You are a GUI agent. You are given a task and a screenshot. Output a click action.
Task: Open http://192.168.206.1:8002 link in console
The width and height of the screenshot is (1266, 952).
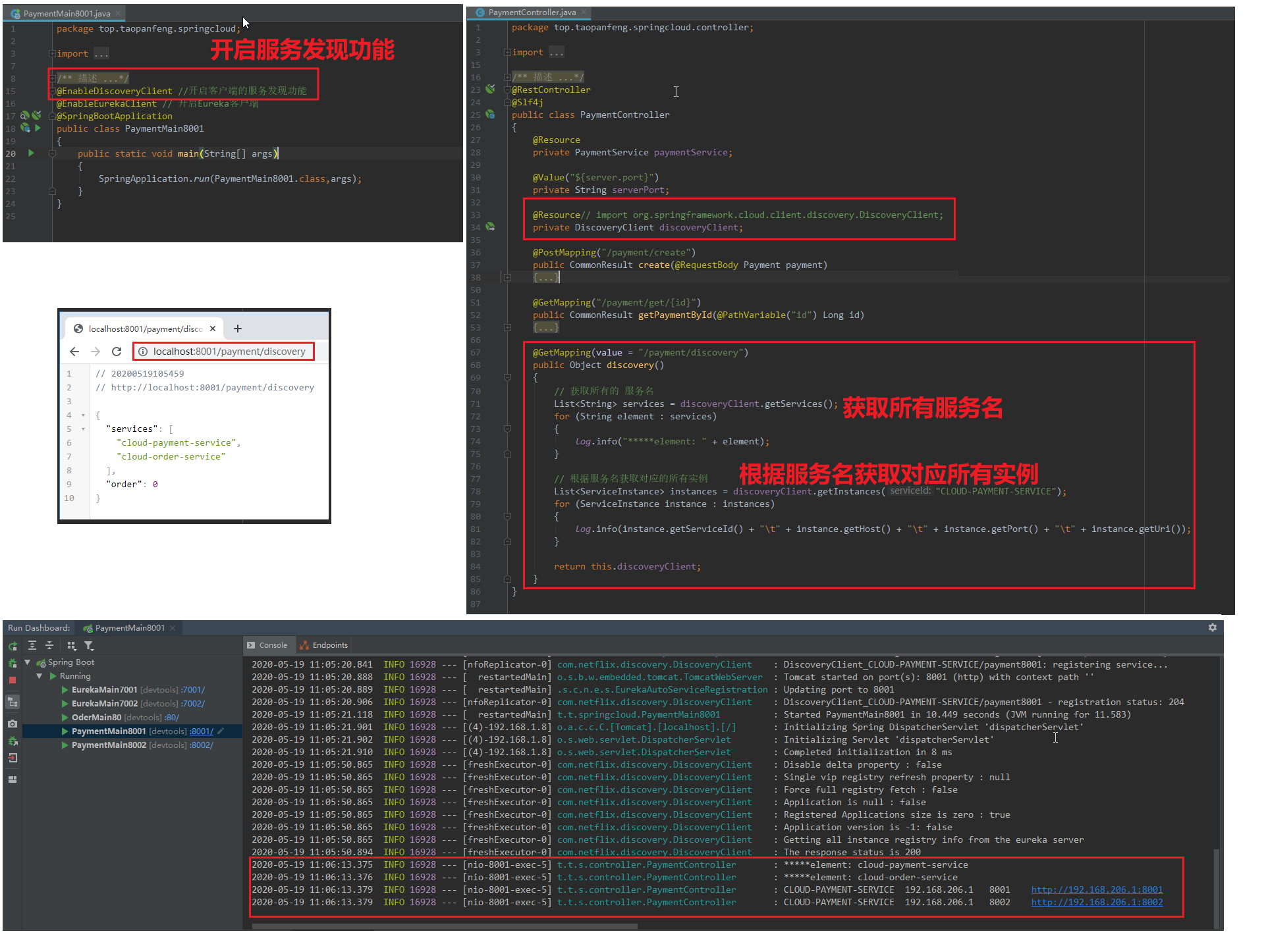point(1097,902)
